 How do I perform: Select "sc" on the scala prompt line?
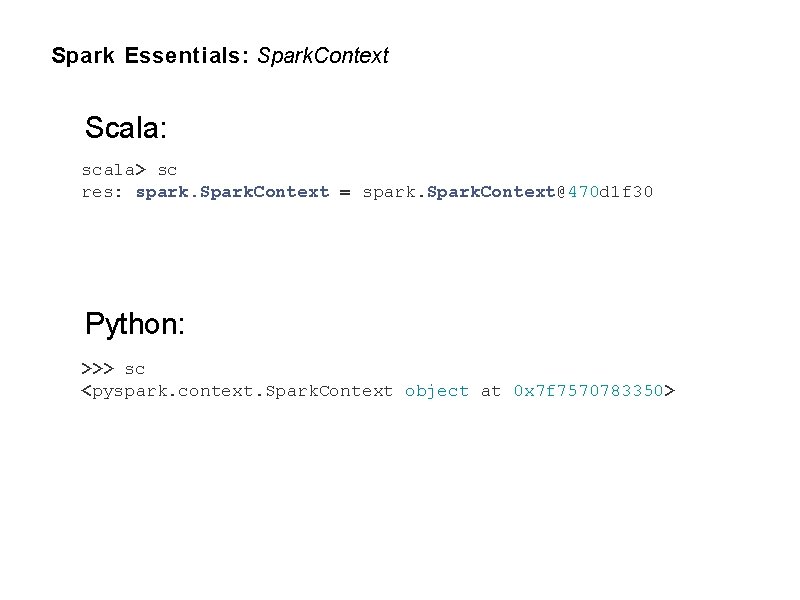[167, 170]
